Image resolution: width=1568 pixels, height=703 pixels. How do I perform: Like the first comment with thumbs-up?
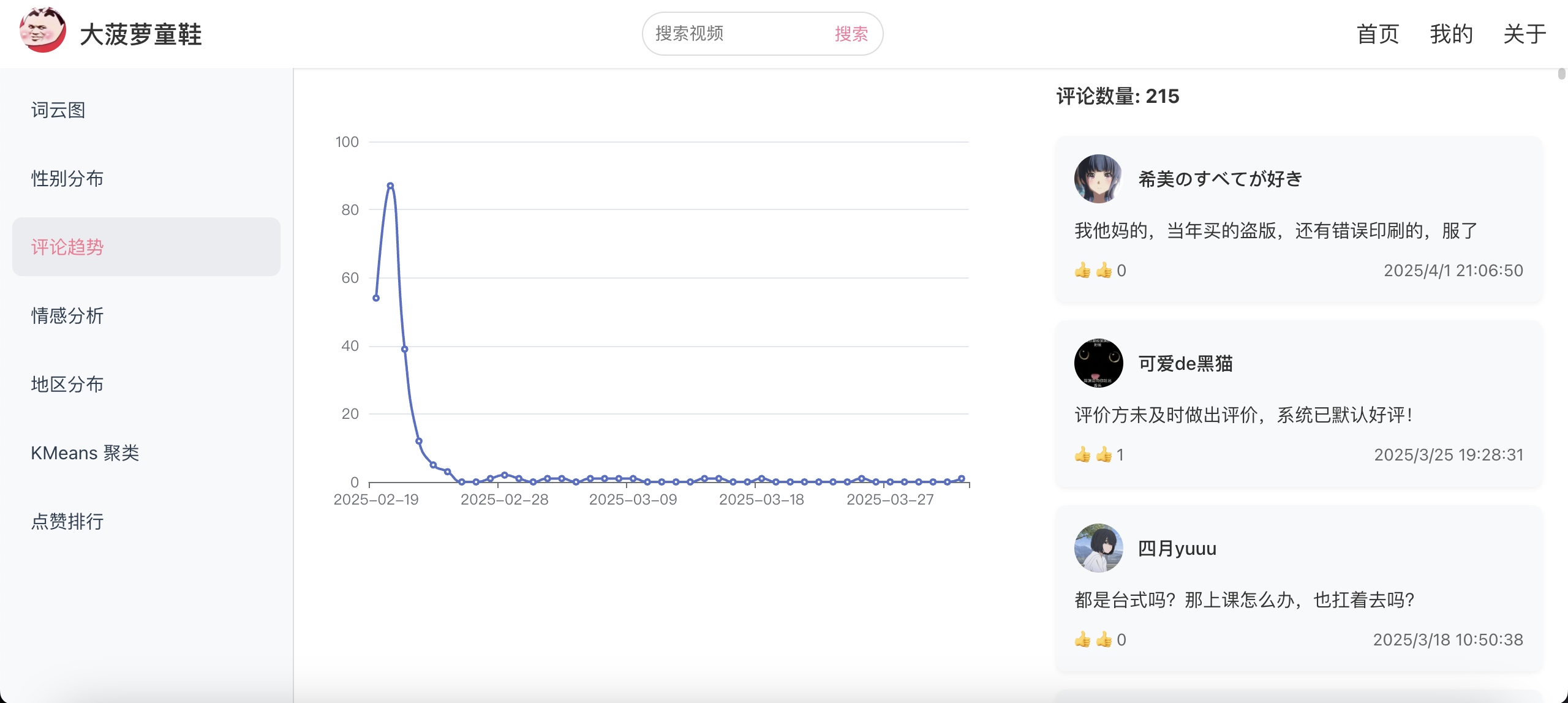pos(1083,271)
